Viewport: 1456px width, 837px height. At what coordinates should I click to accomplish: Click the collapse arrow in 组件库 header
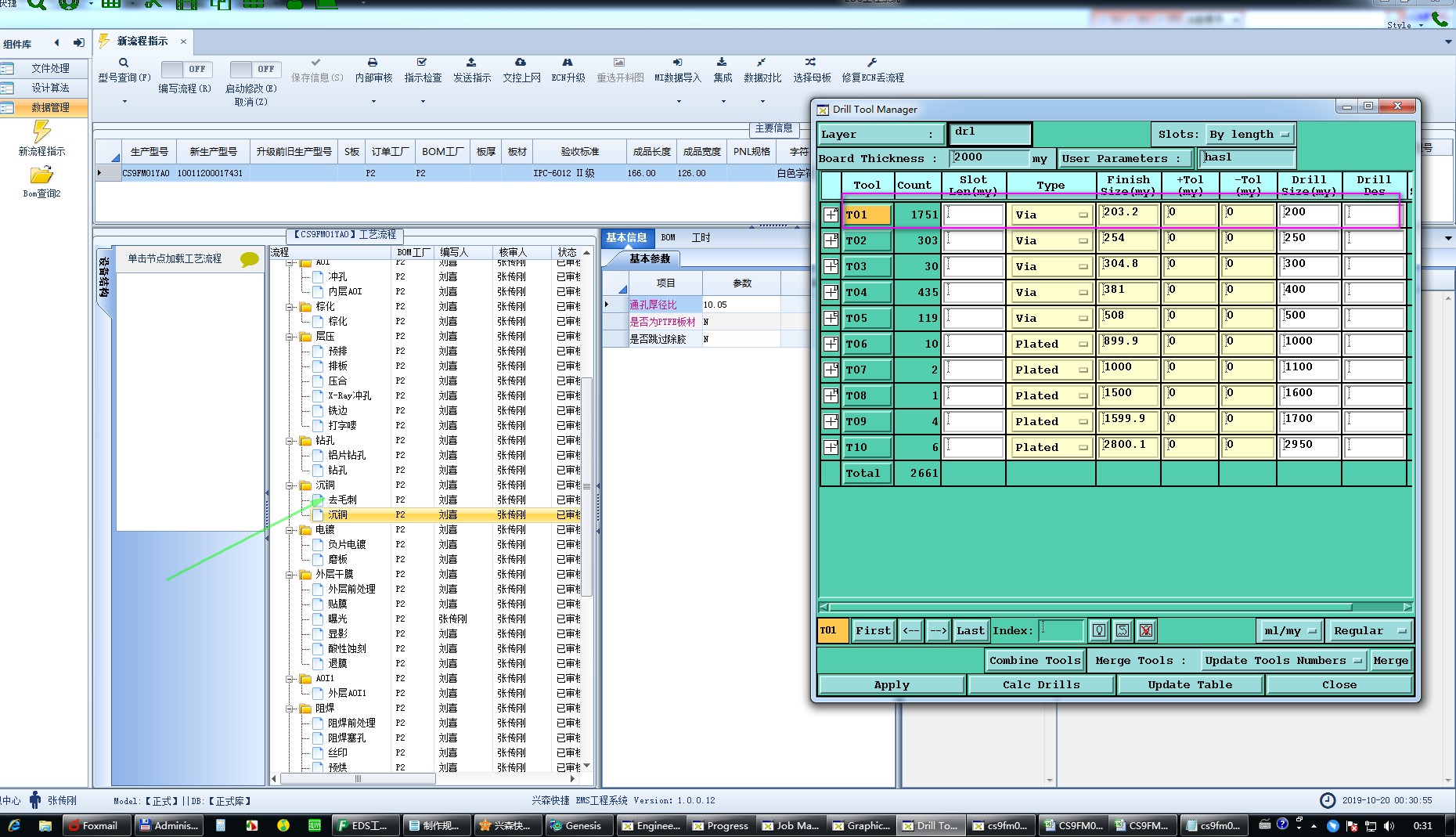point(56,43)
